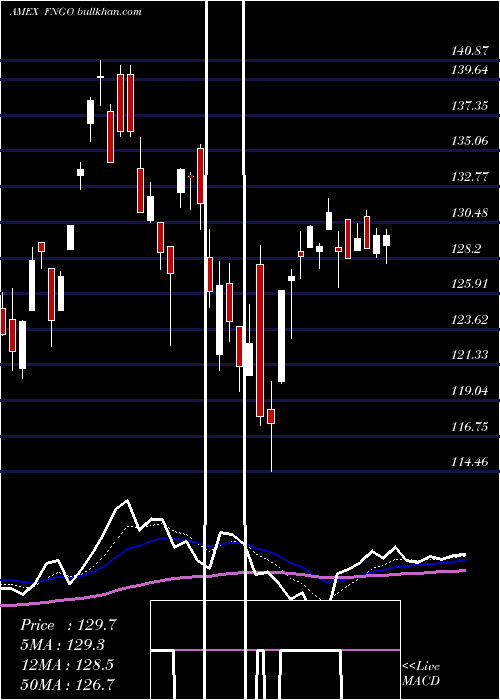Click the 140.87 price level label

pyautogui.click(x=470, y=51)
